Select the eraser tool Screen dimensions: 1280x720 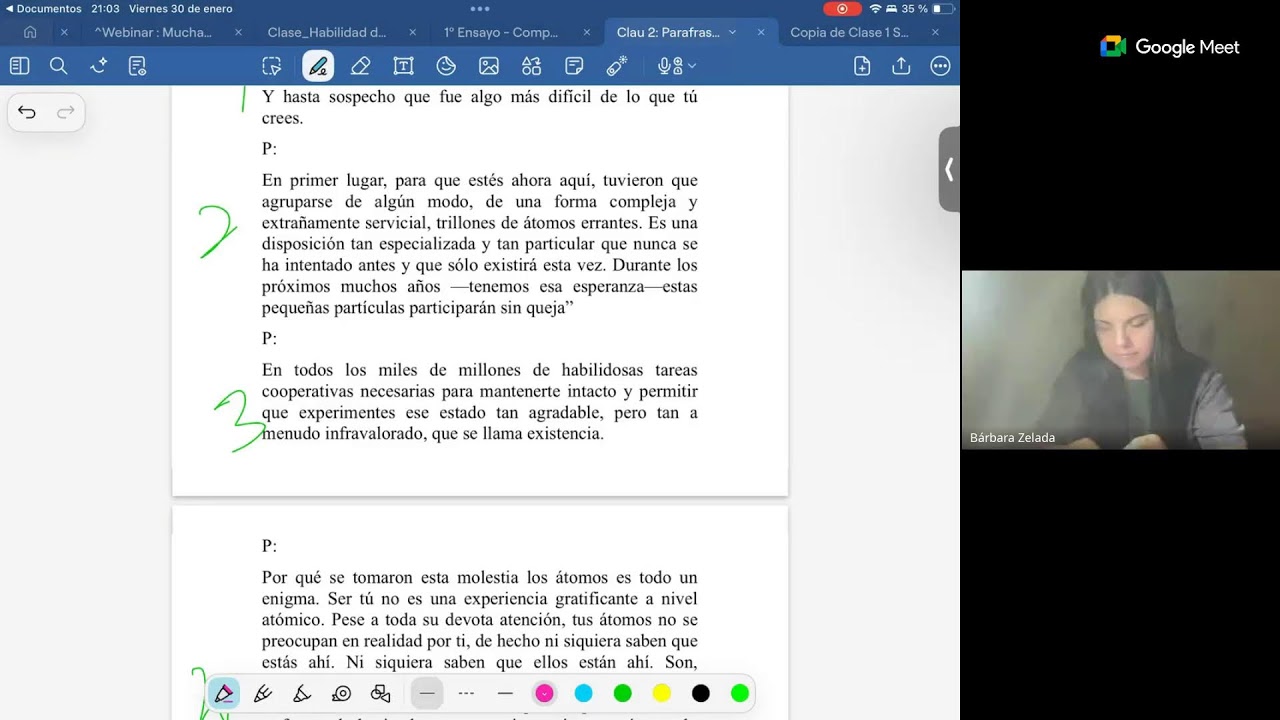pyautogui.click(x=361, y=66)
